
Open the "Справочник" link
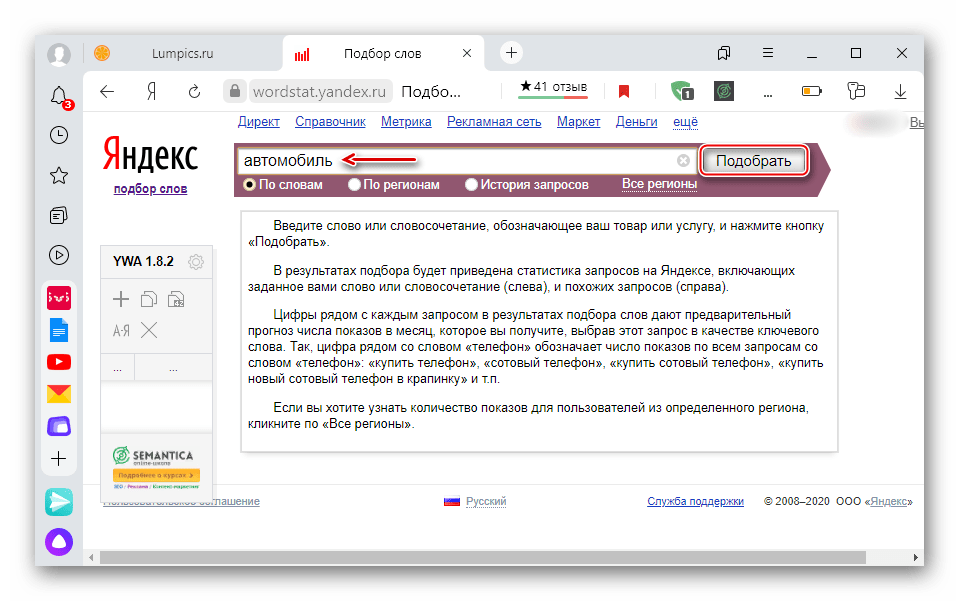(330, 122)
